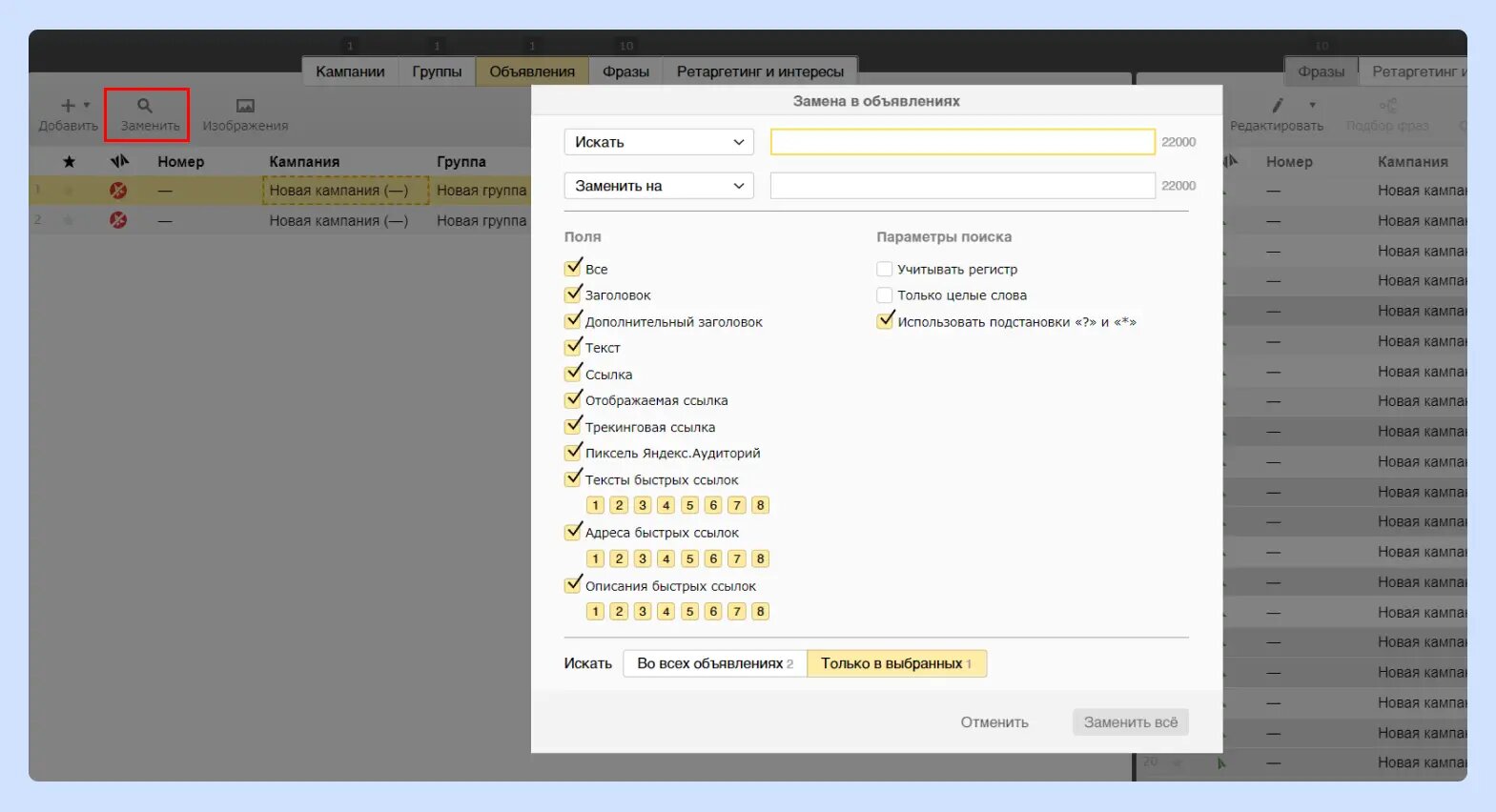This screenshot has width=1496, height=812.
Task: Click the Отменить button
Action: [994, 722]
